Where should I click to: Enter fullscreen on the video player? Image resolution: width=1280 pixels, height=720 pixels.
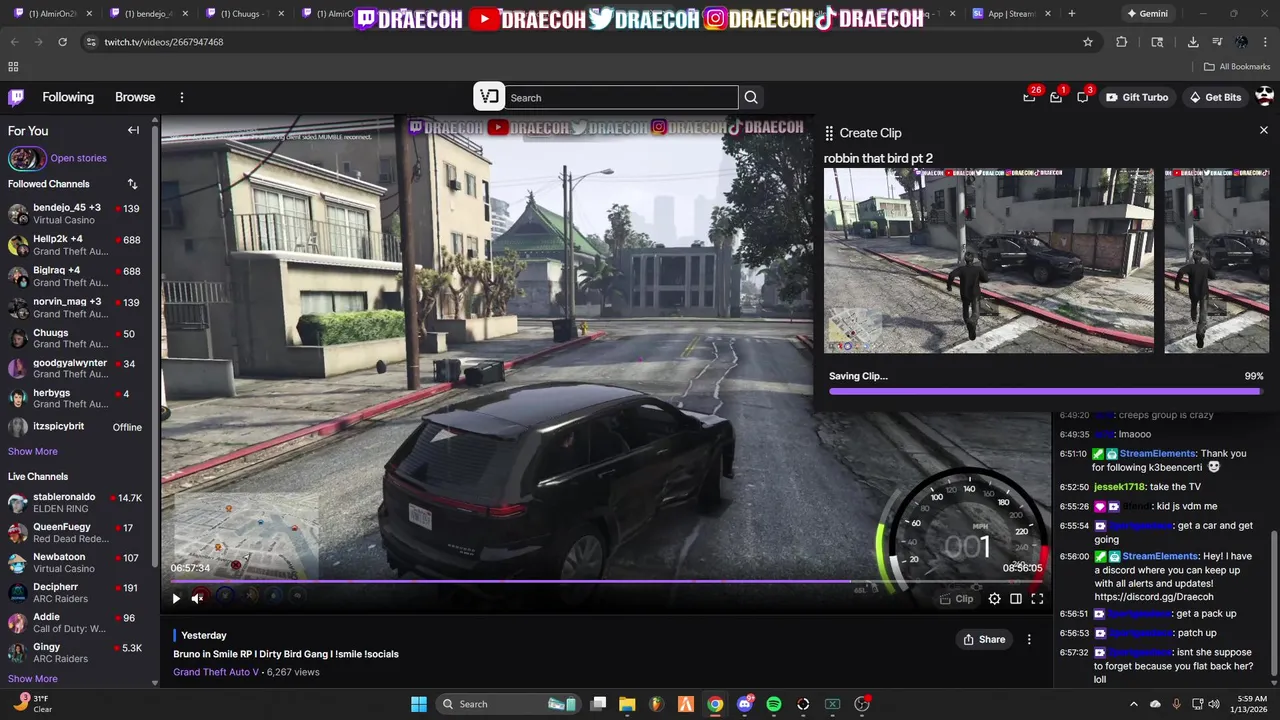click(1037, 599)
